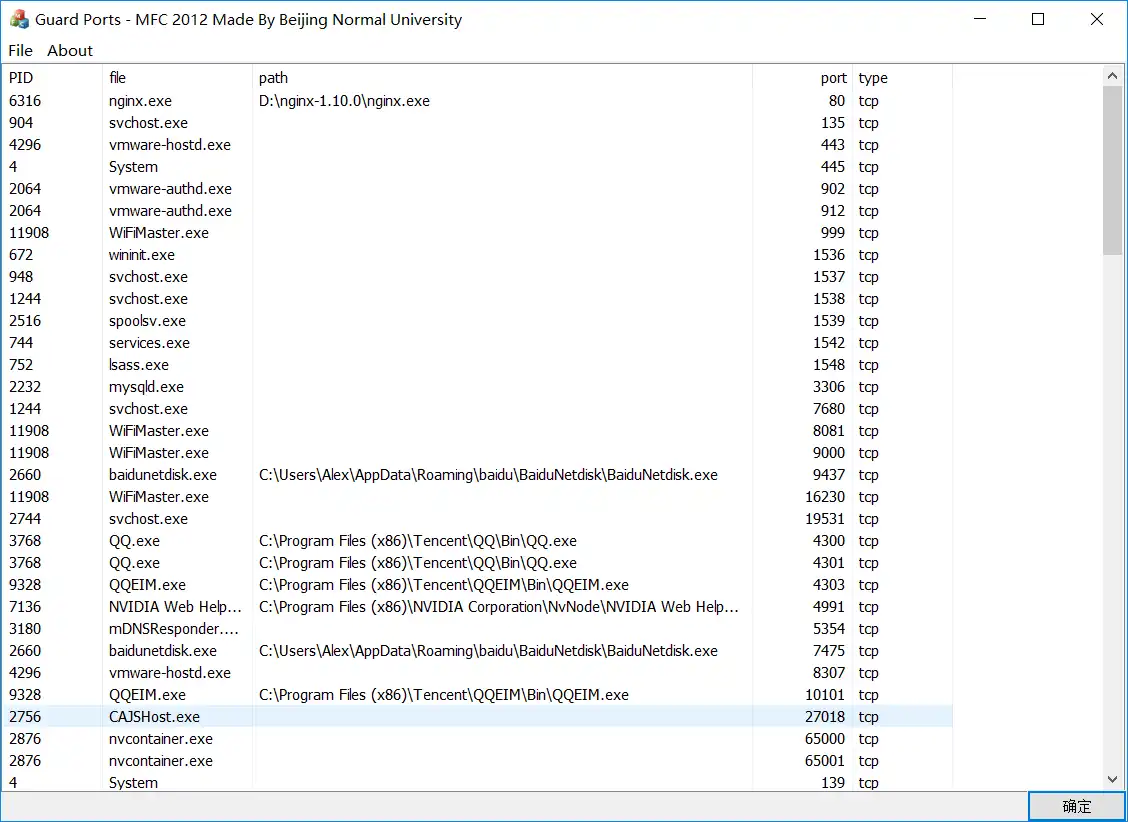Select svchost.exe with PID 948
Image resolution: width=1128 pixels, height=822 pixels.
pyautogui.click(x=478, y=277)
